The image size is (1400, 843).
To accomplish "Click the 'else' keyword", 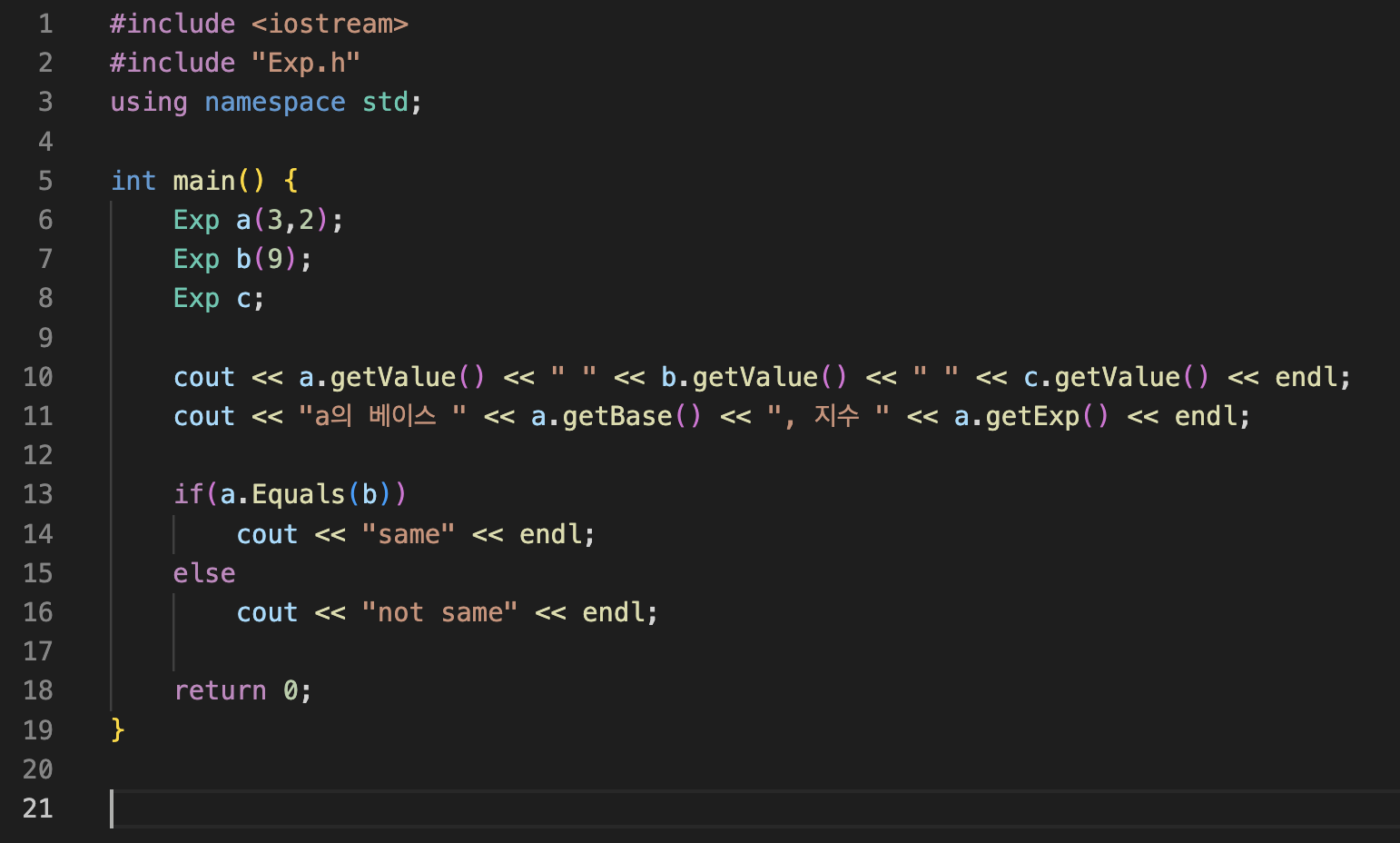I will (204, 573).
